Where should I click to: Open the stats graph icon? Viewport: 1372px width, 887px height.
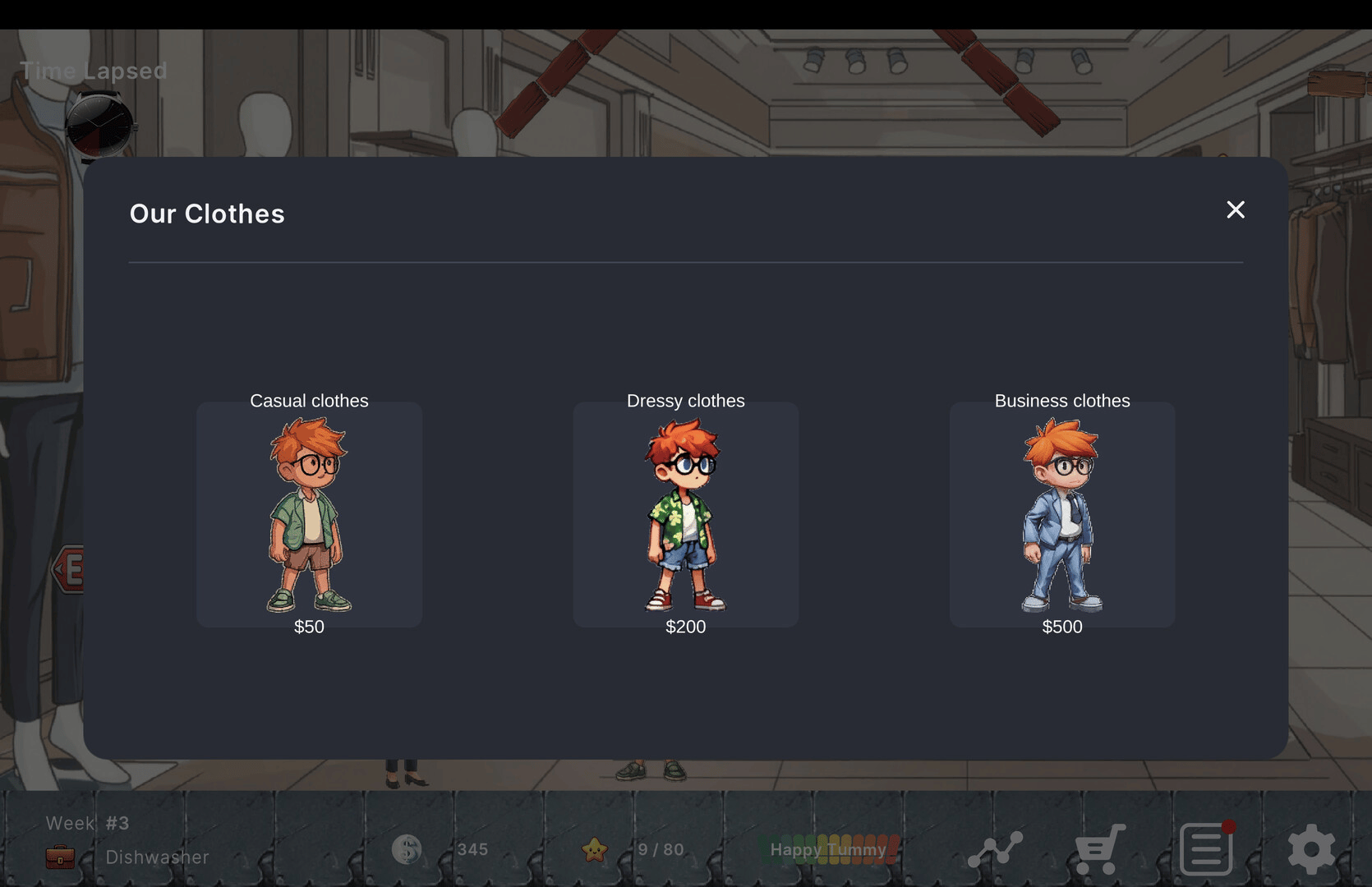coord(995,849)
